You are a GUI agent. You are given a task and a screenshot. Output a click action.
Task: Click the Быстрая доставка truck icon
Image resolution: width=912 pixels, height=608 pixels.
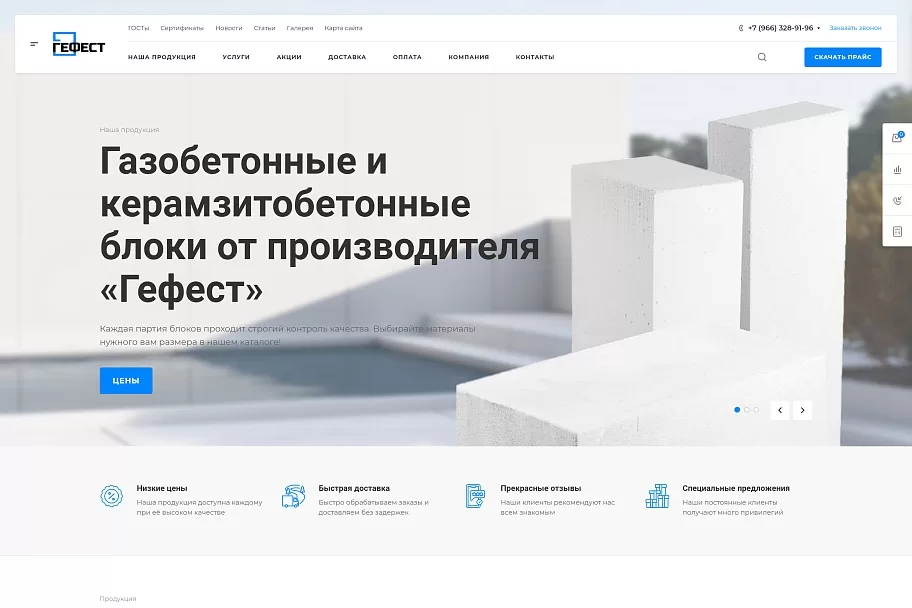[294, 496]
